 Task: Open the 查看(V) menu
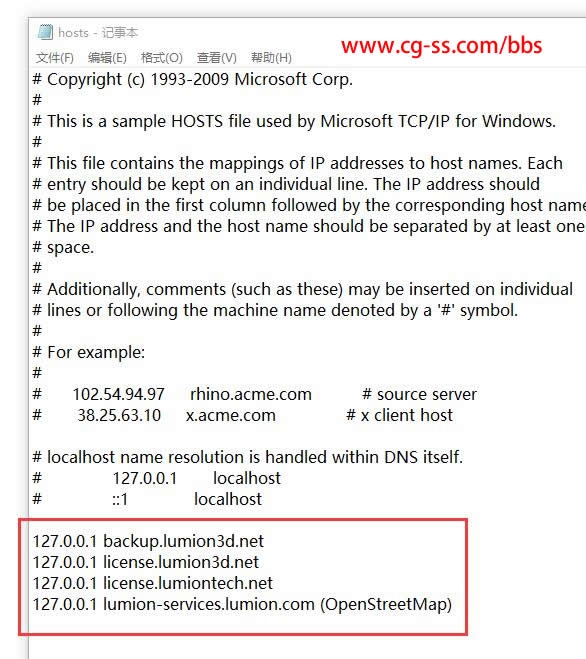tap(217, 58)
